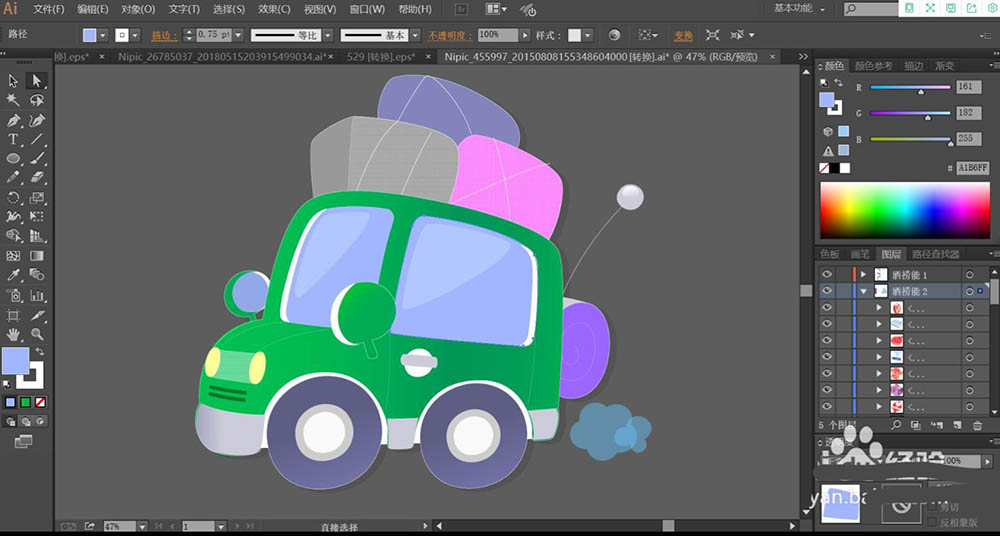Click the locate object magnifier in Layers panel
Image resolution: width=1000 pixels, height=536 pixels.
coord(896,424)
